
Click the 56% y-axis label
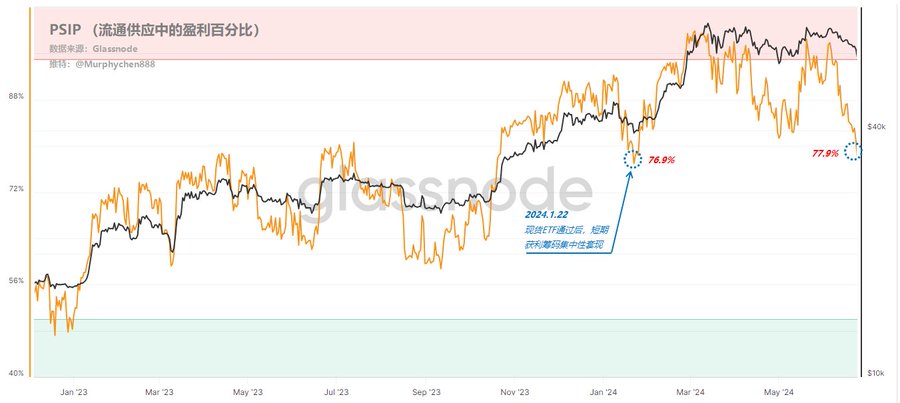(16, 281)
